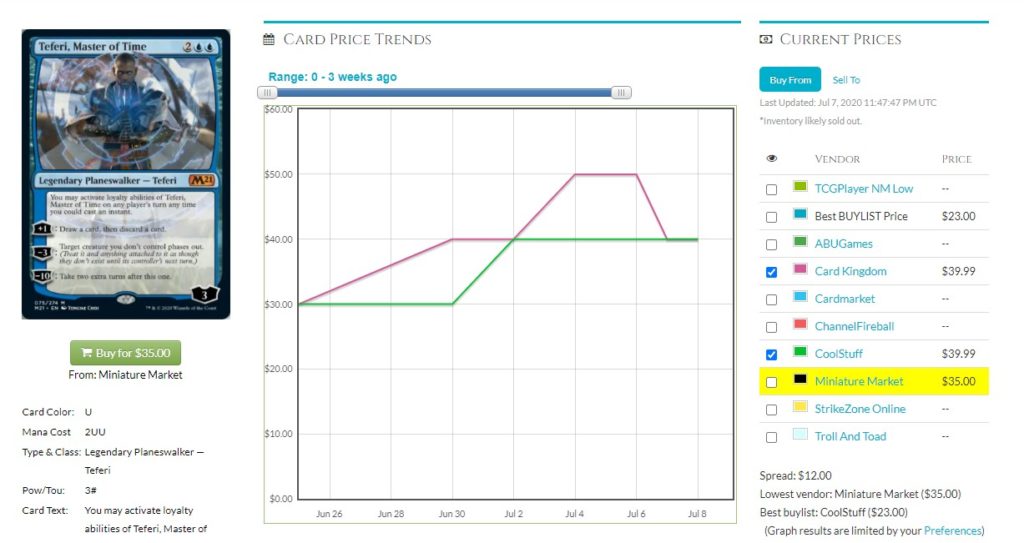Screen dimensions: 1024x543
Task: Click the Best BUYLIST Price teal swatch
Action: (800, 214)
